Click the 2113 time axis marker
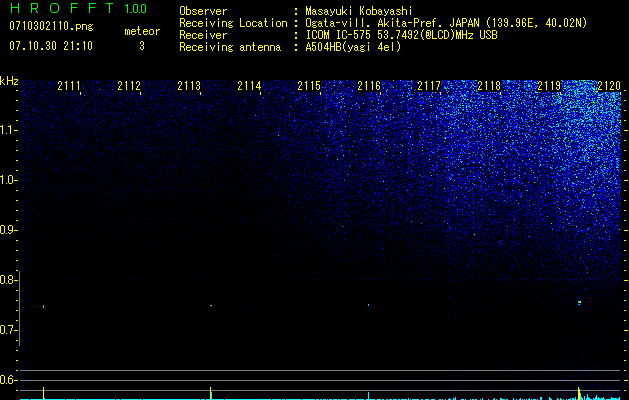The width and height of the screenshot is (629, 400). click(189, 86)
